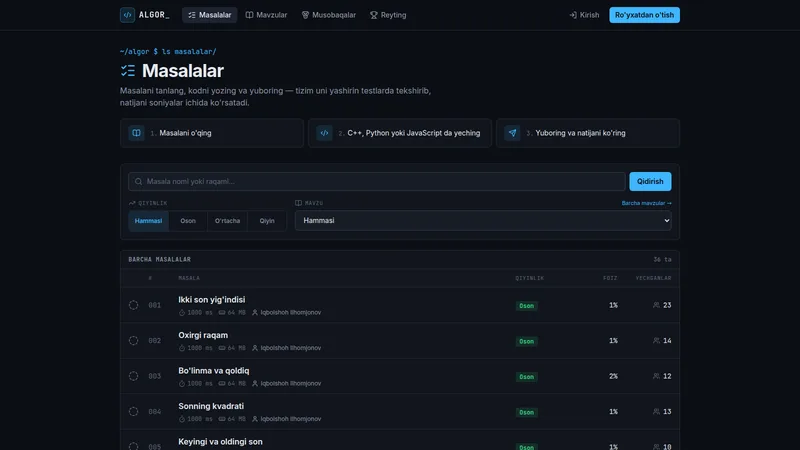Click the book icon in step 1 card
The width and height of the screenshot is (800, 450).
136,133
